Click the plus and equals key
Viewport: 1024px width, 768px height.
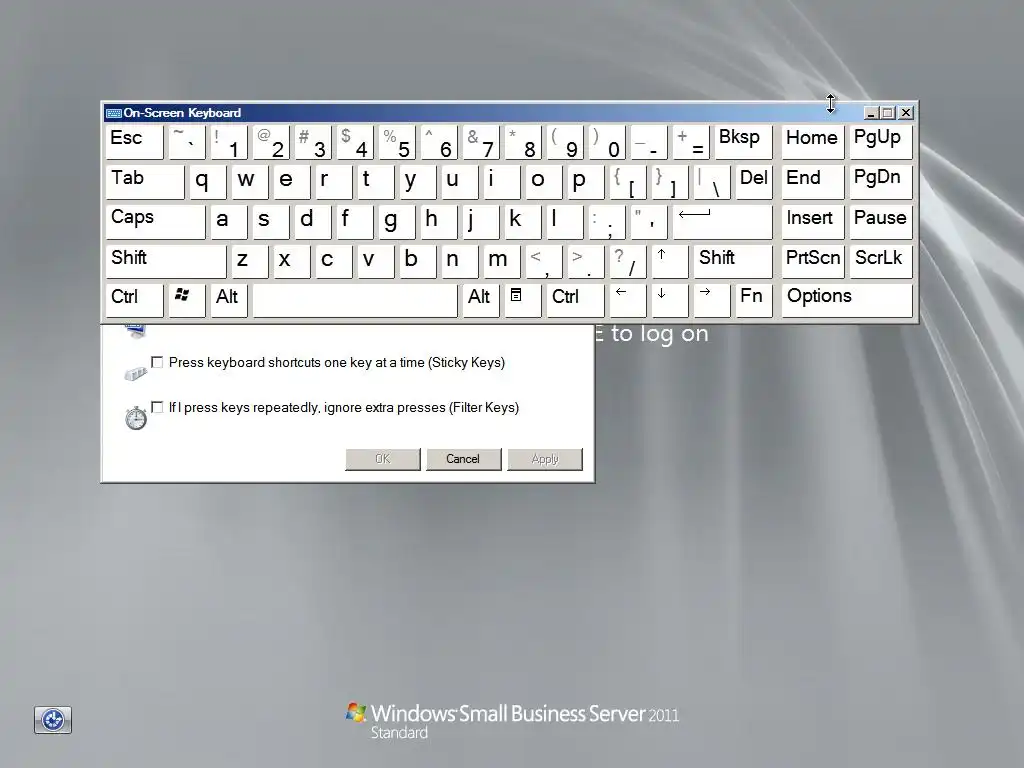click(690, 142)
